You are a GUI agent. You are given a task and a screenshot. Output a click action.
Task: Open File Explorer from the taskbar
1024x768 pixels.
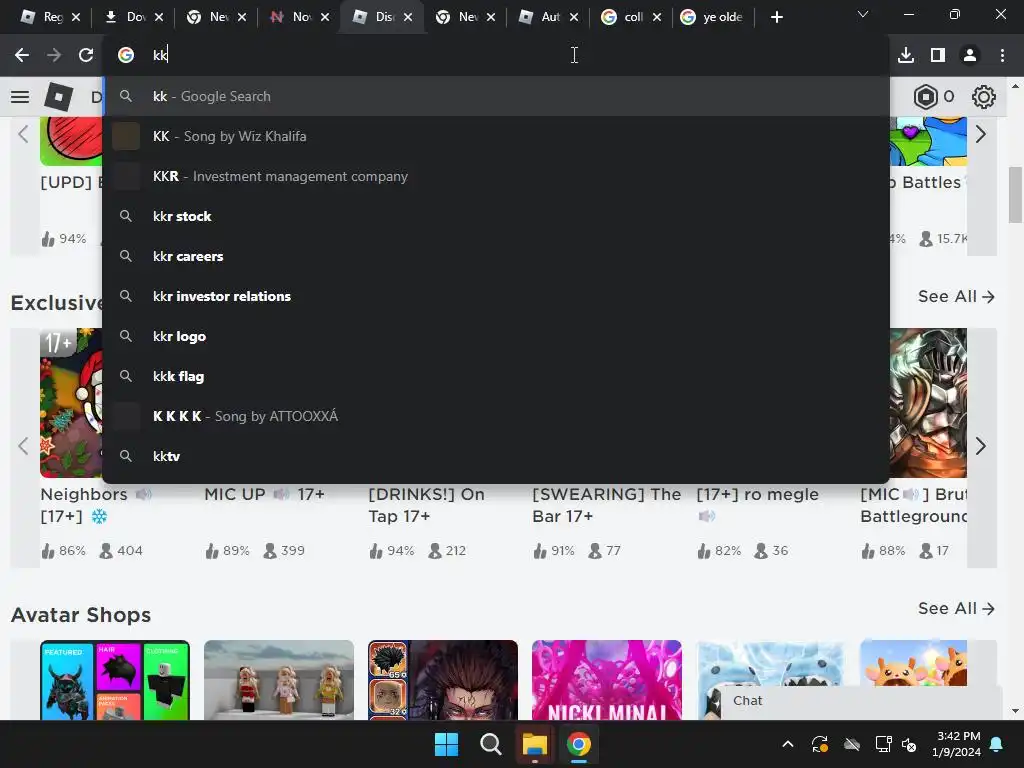click(534, 744)
